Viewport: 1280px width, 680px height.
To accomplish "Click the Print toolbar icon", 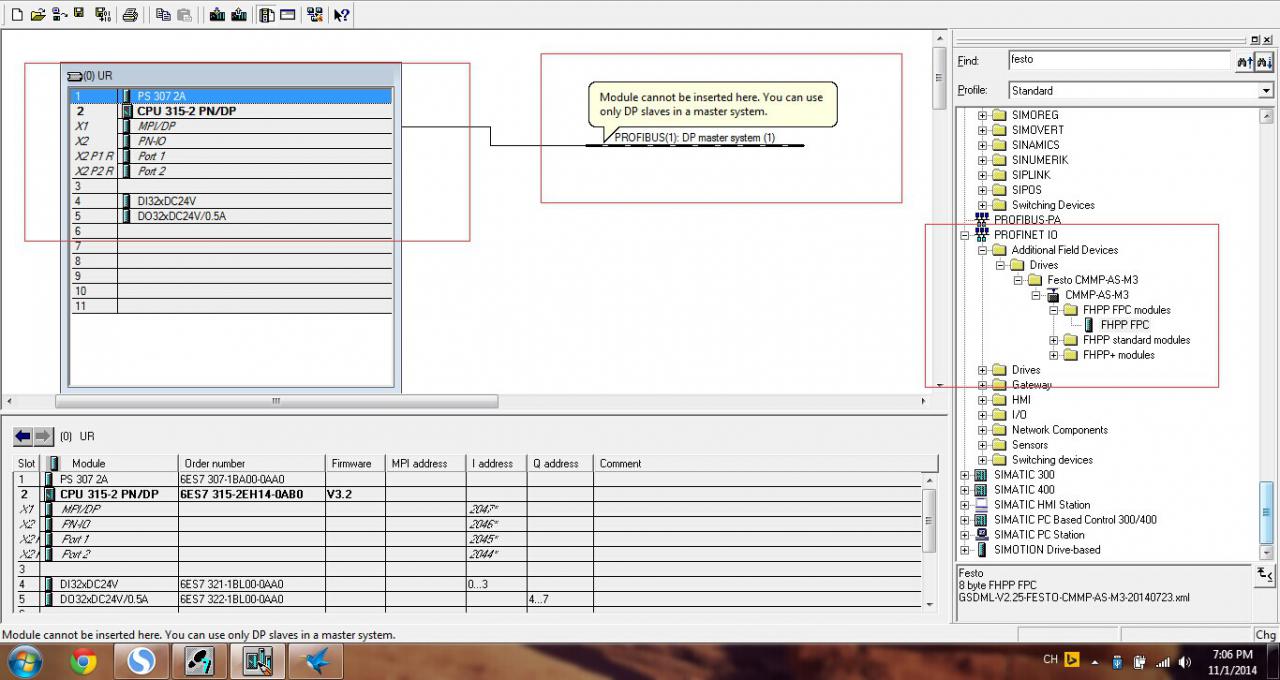I will (x=130, y=15).
